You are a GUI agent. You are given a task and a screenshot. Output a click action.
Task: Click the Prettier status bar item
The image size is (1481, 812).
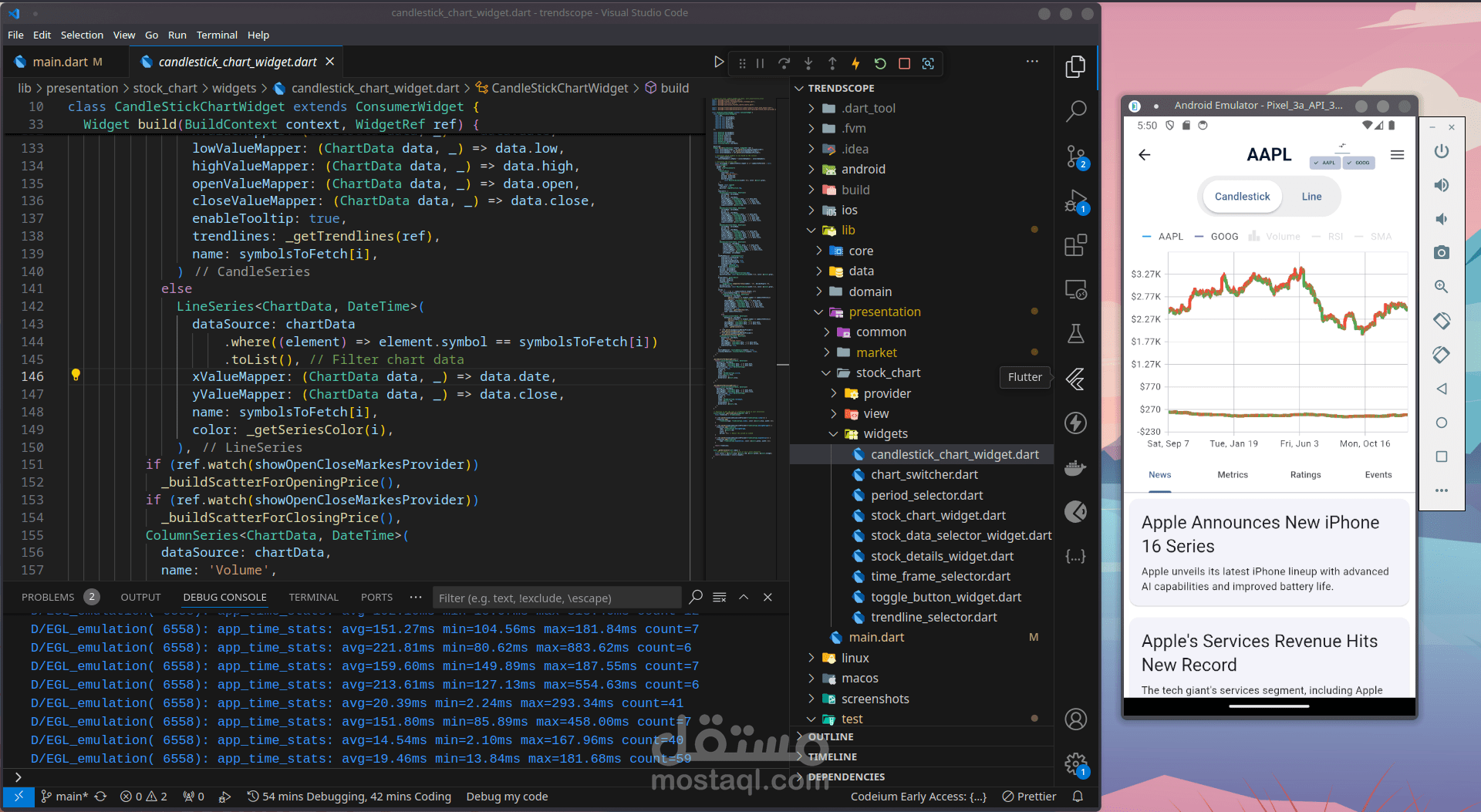(x=1029, y=797)
